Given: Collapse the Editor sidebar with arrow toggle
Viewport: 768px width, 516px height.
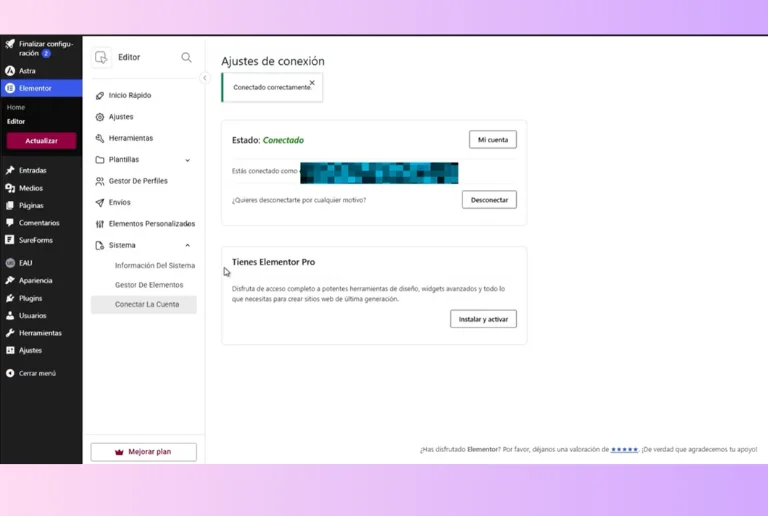Looking at the screenshot, I should coord(205,78).
